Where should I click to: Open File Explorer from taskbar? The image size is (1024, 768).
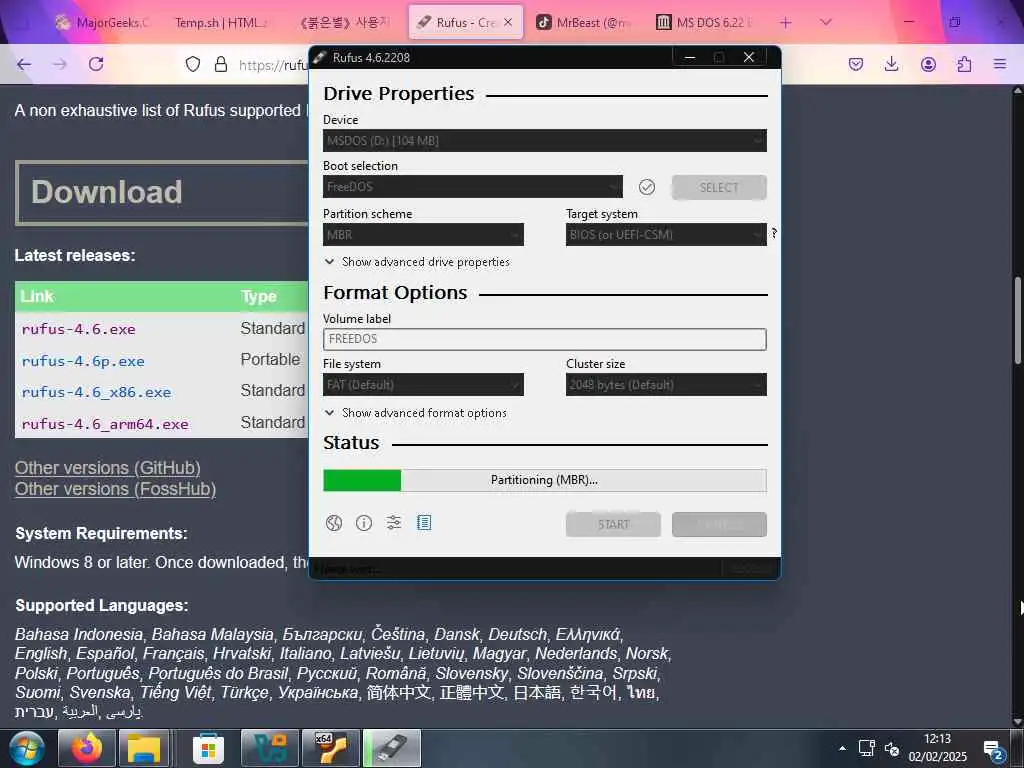pos(144,748)
